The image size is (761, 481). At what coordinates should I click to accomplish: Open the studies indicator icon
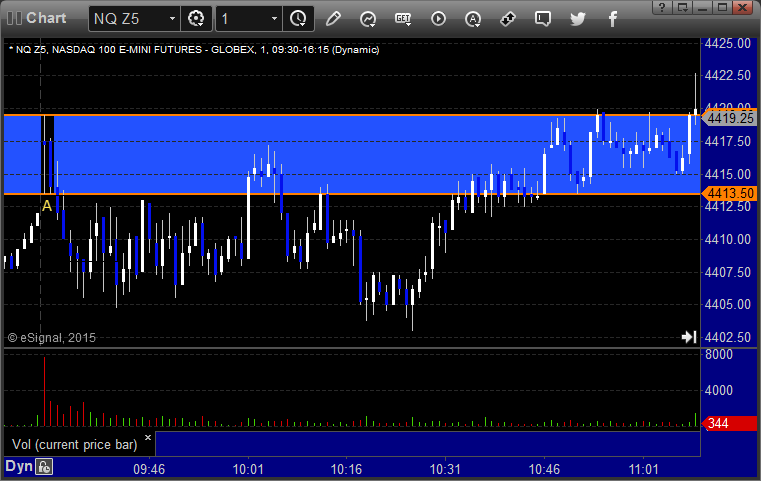[x=368, y=19]
